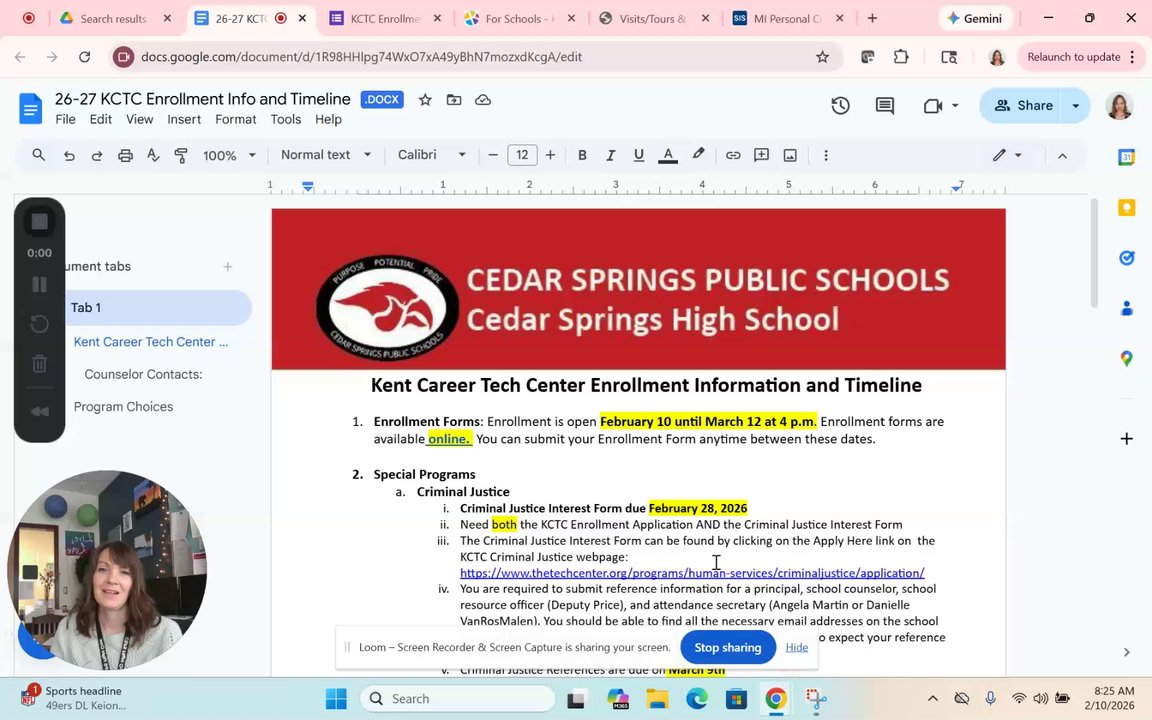Screen dimensions: 1152x720
Task: Click the Share button
Action: tap(1023, 106)
